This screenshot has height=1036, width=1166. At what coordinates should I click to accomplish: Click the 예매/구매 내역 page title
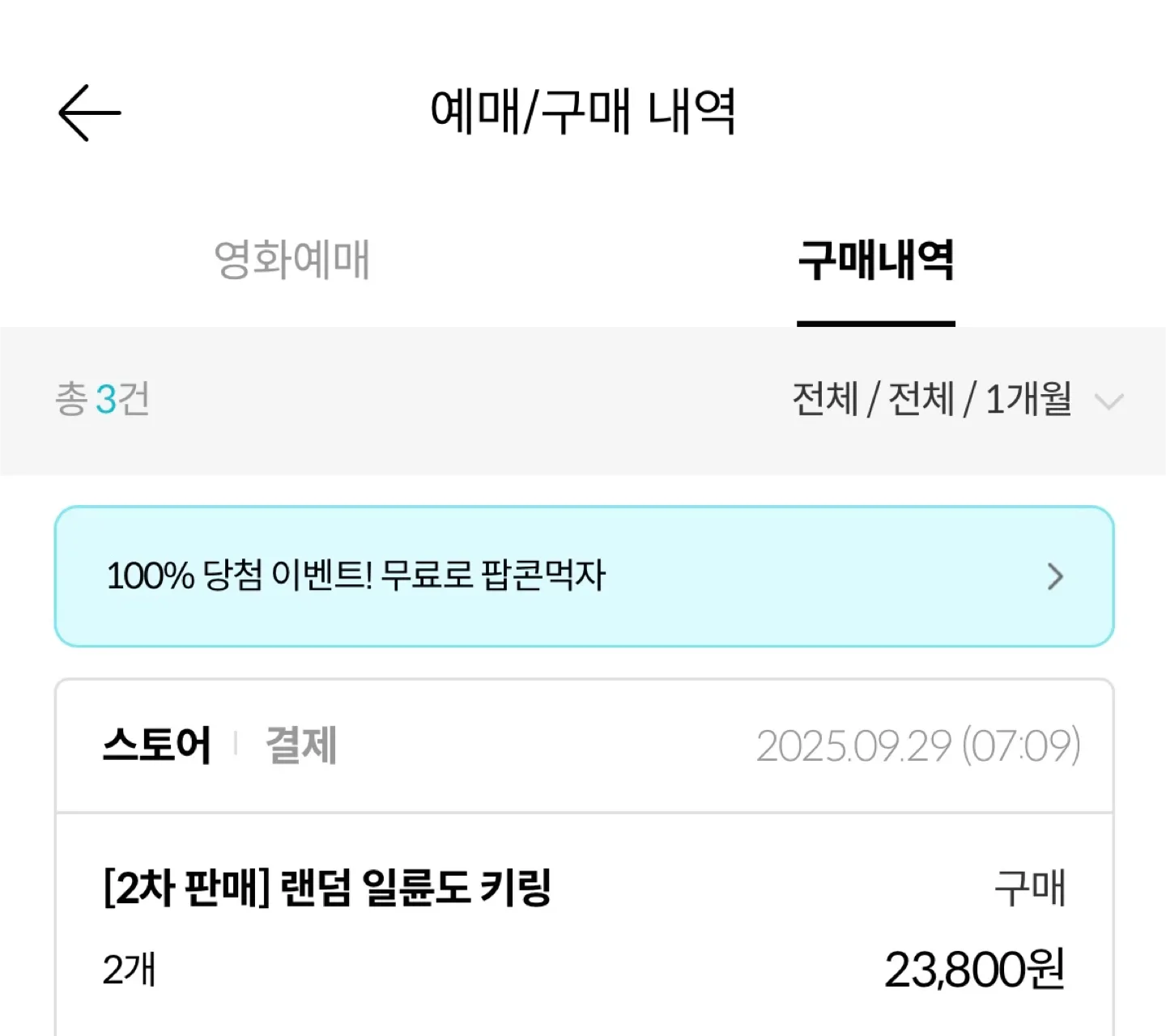pyautogui.click(x=583, y=112)
